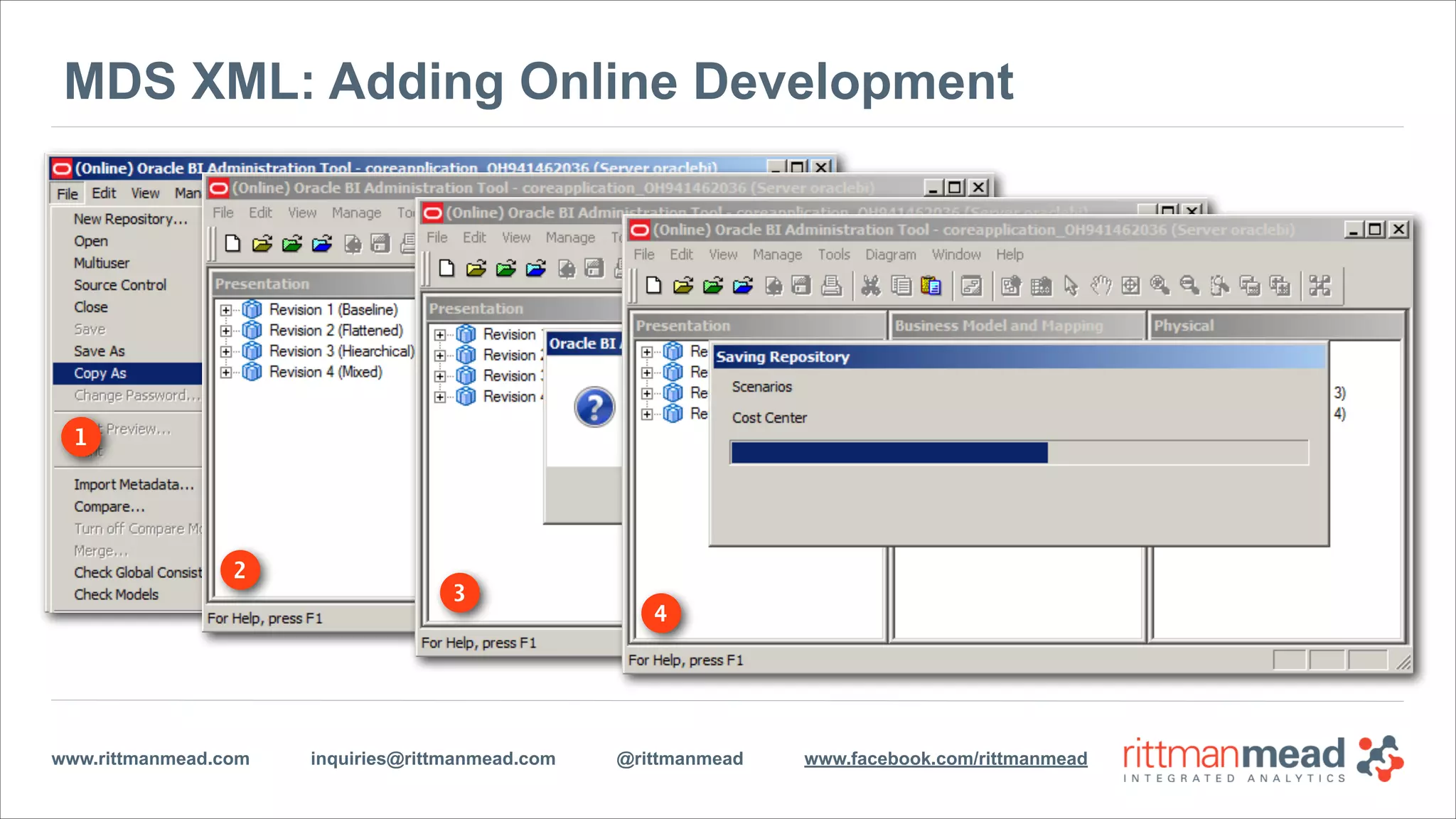Screen dimensions: 1456x819
Task: Open Diagram menu in the front window
Action: pos(891,255)
